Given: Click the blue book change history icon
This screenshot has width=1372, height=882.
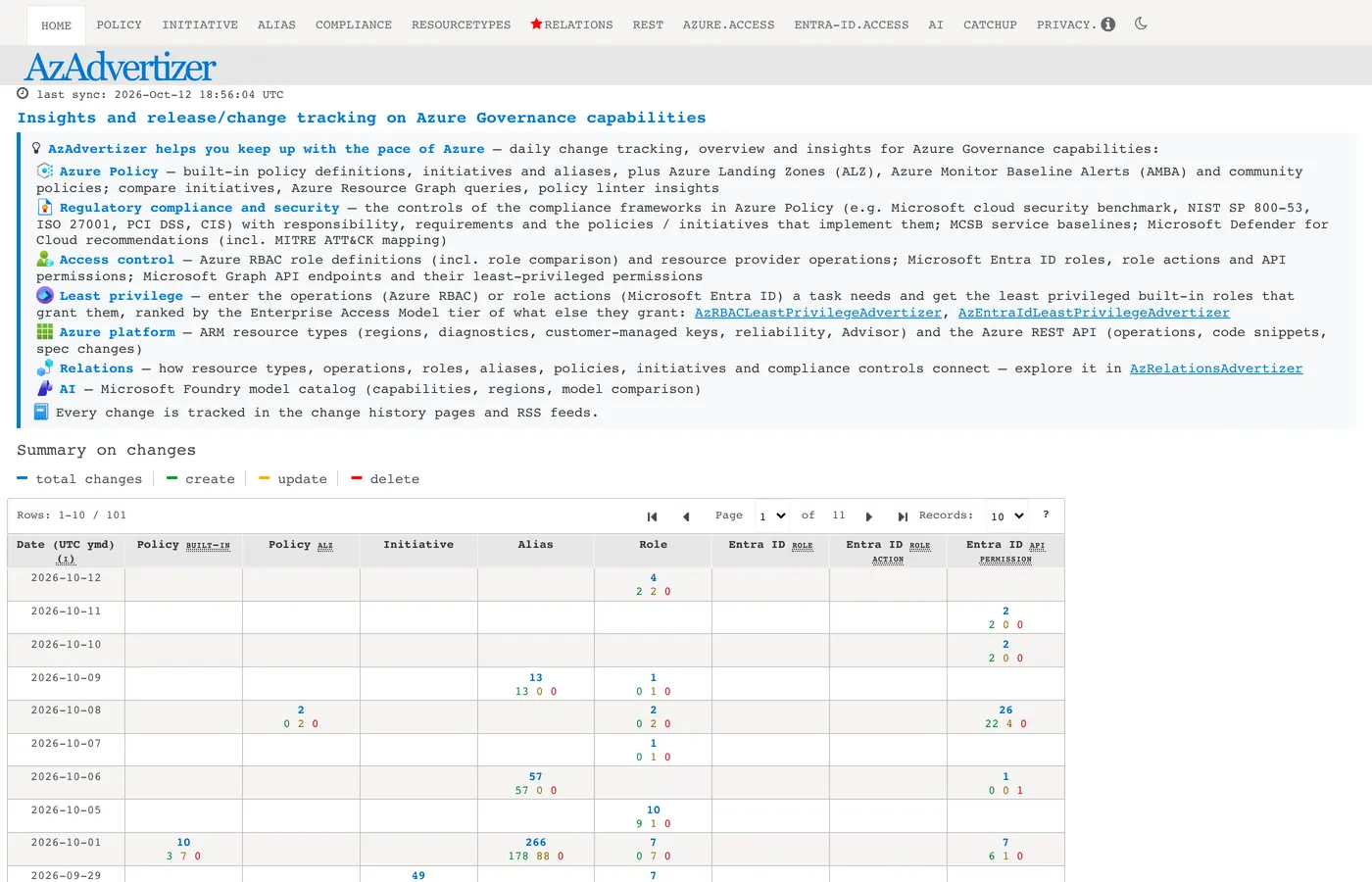Looking at the screenshot, I should (x=41, y=412).
